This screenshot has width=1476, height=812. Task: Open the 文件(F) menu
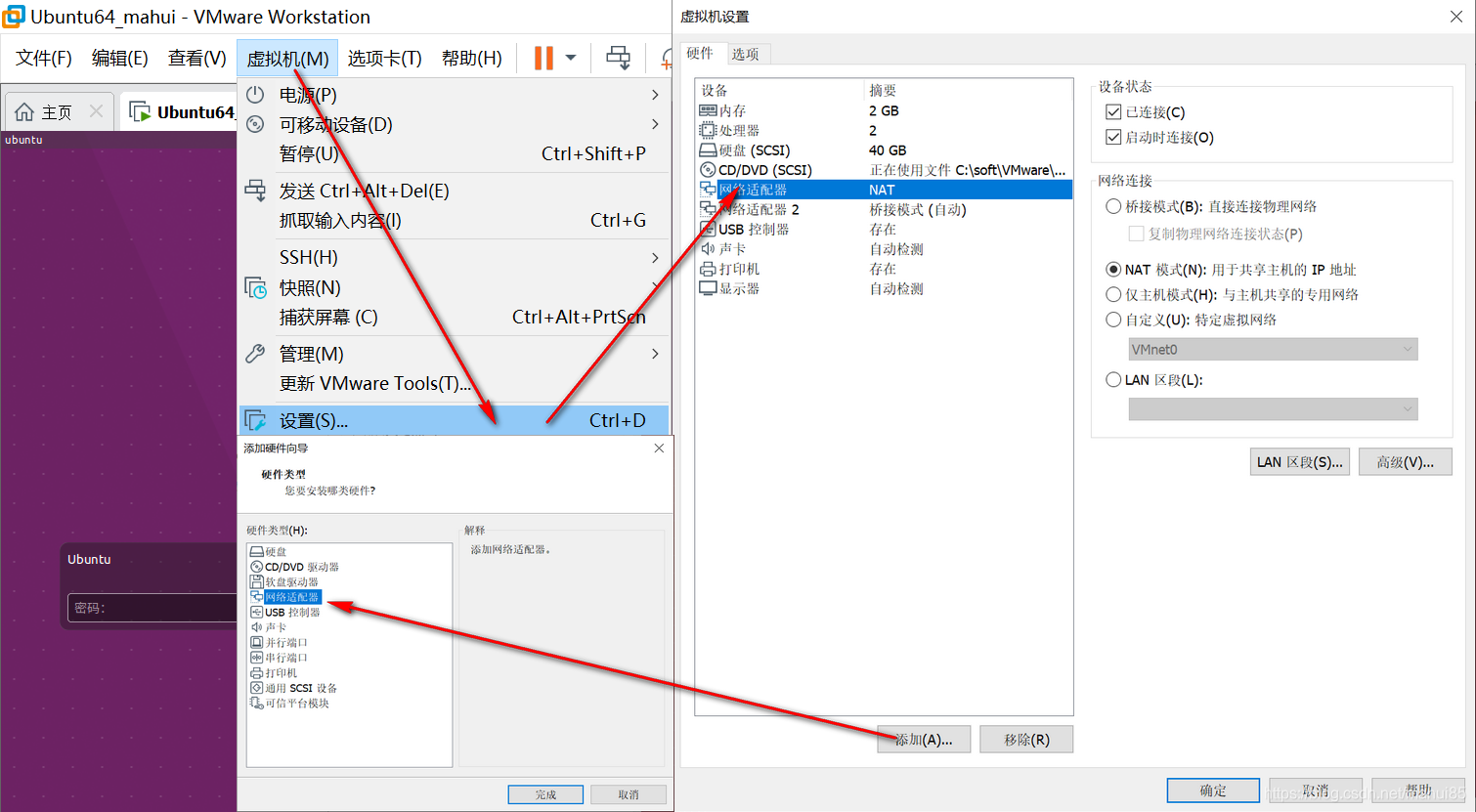pyautogui.click(x=44, y=59)
